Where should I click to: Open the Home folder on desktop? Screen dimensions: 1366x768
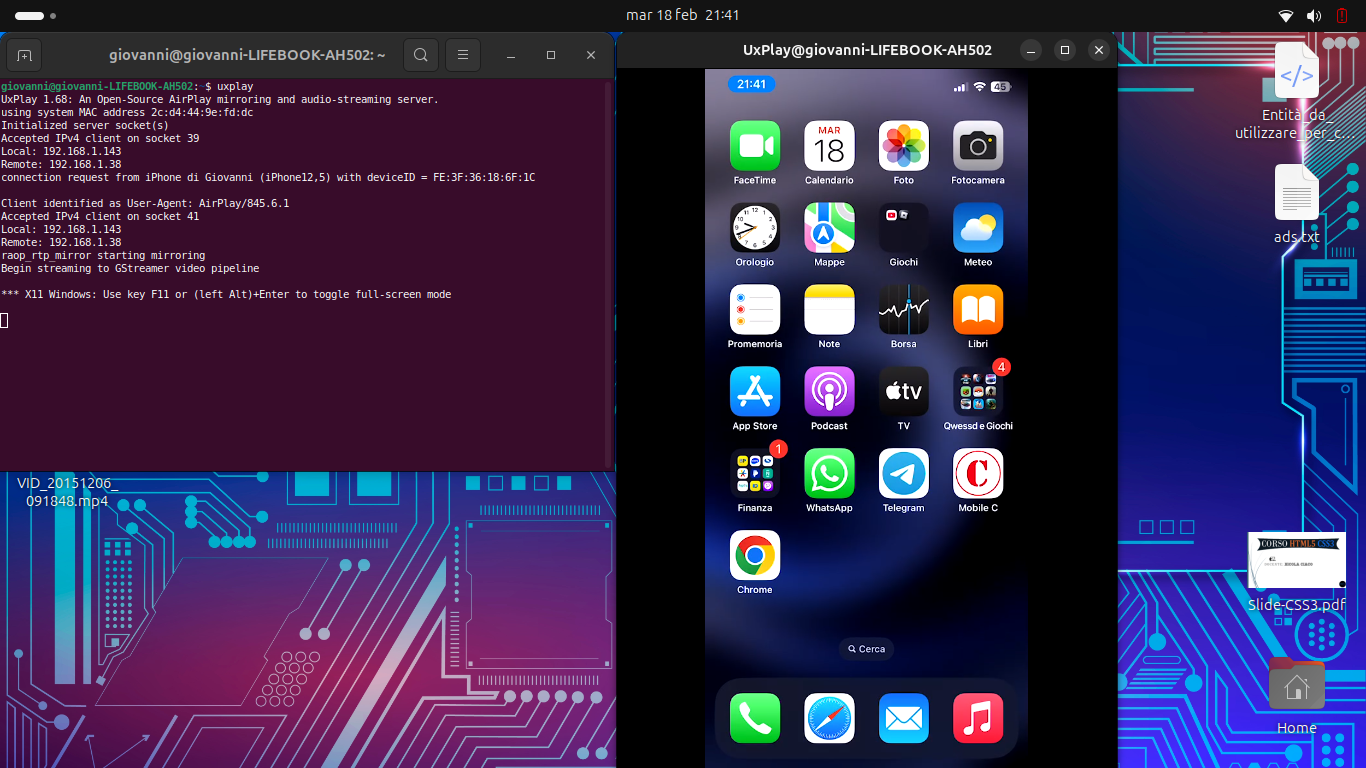(1297, 696)
